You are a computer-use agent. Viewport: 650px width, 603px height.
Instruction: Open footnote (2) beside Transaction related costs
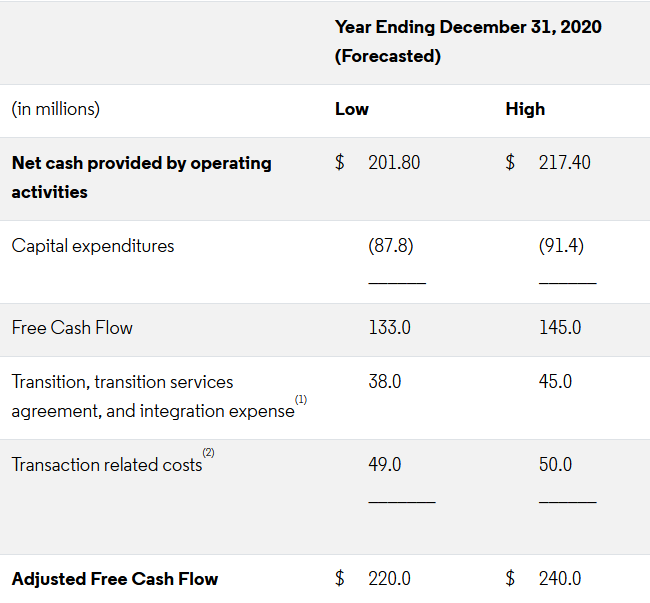tap(209, 453)
